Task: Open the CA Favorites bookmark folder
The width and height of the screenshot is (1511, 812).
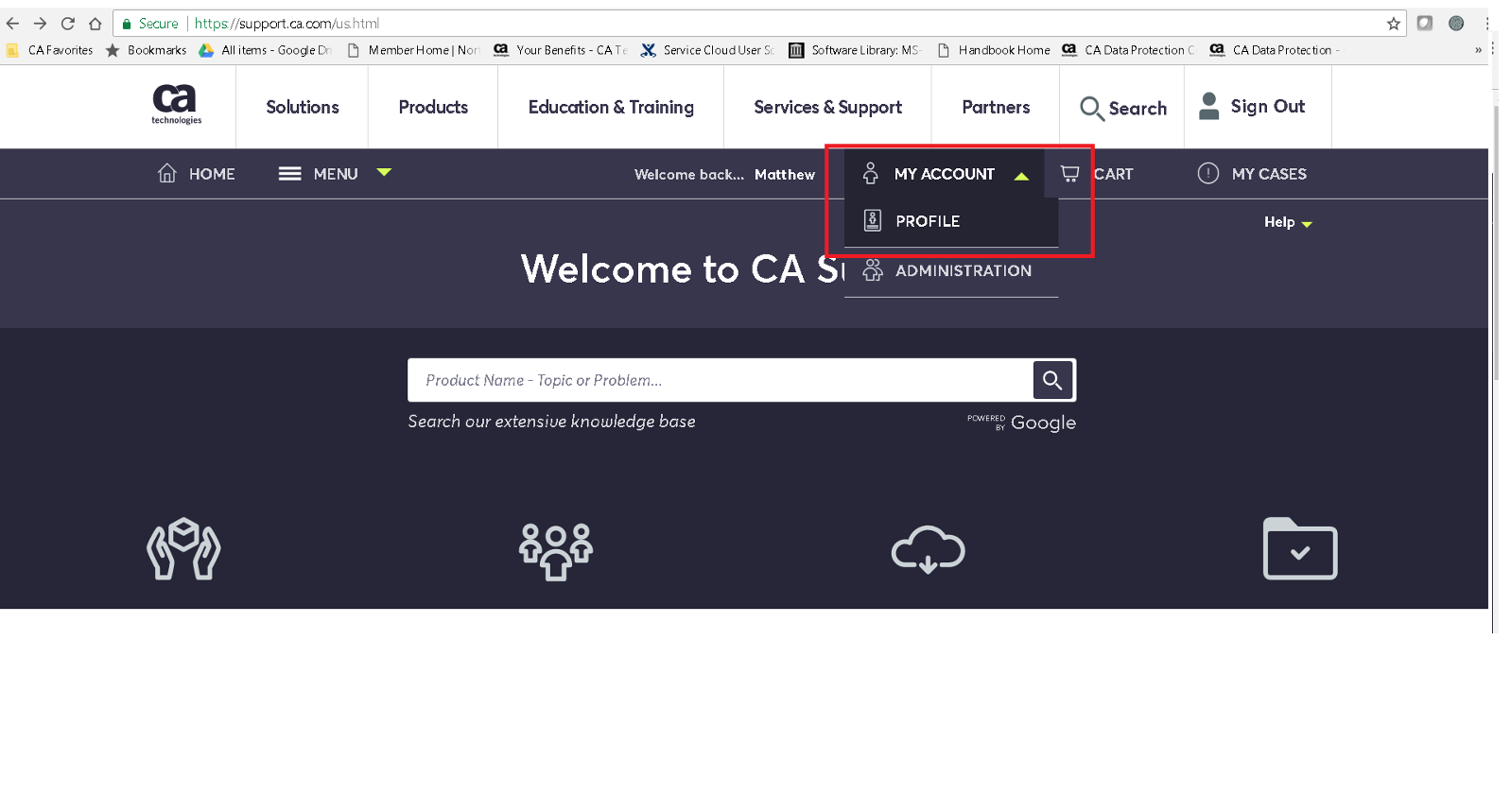Action: pyautogui.click(x=50, y=50)
